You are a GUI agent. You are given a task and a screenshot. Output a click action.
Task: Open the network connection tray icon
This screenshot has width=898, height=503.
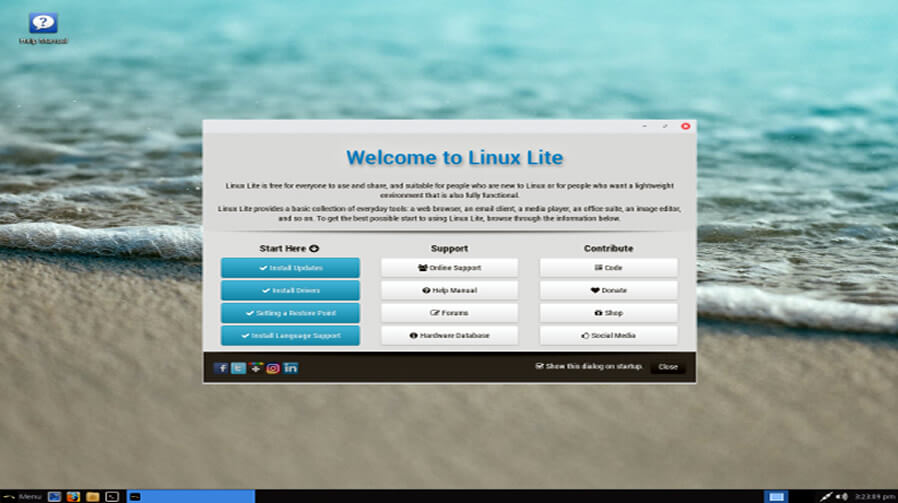[x=826, y=497]
